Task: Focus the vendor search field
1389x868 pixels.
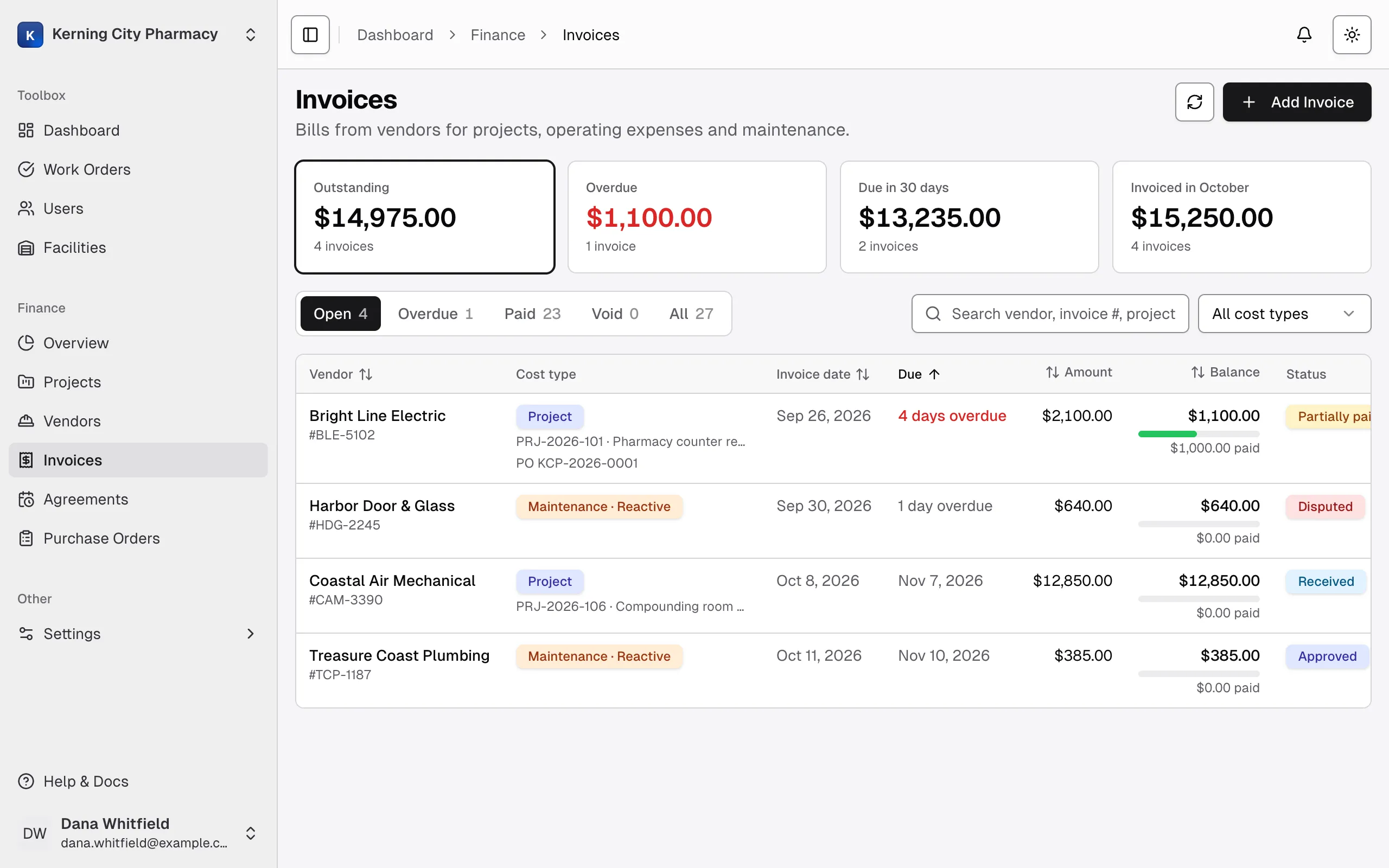Action: (1050, 314)
